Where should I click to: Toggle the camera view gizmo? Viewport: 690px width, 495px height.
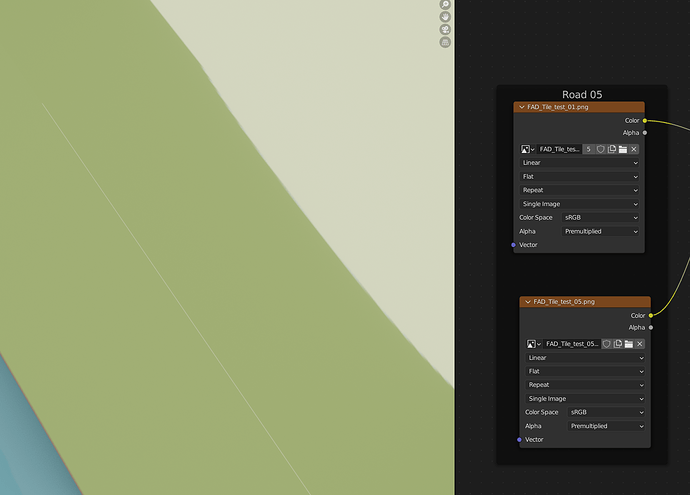click(x=445, y=29)
